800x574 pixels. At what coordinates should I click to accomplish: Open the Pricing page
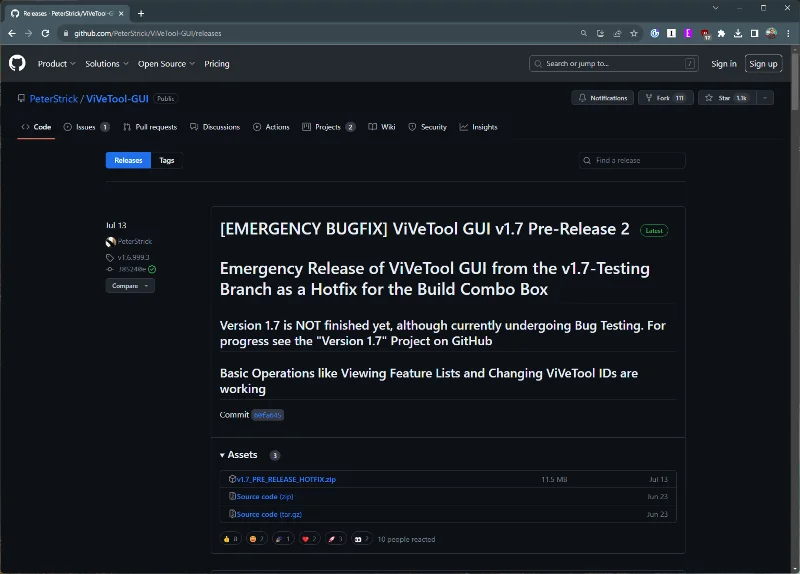[x=217, y=64]
